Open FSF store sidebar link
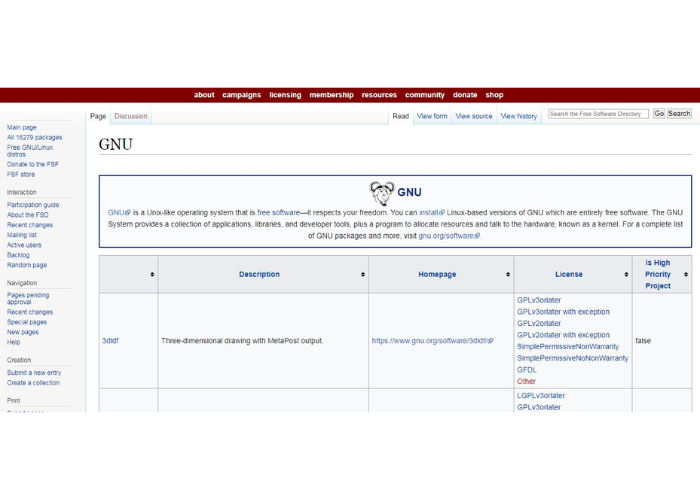 click(21, 175)
